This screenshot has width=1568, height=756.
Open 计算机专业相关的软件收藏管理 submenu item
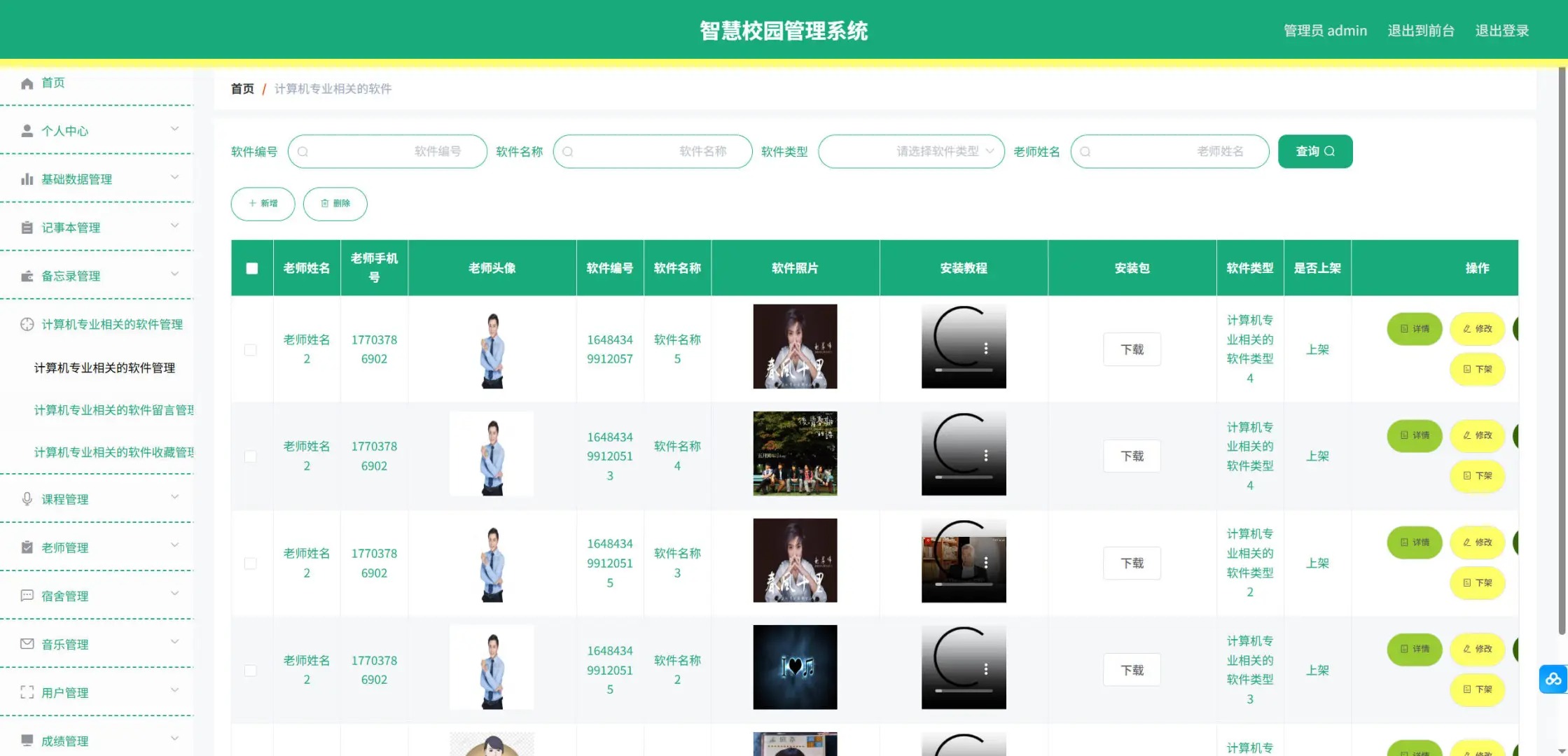(115, 453)
